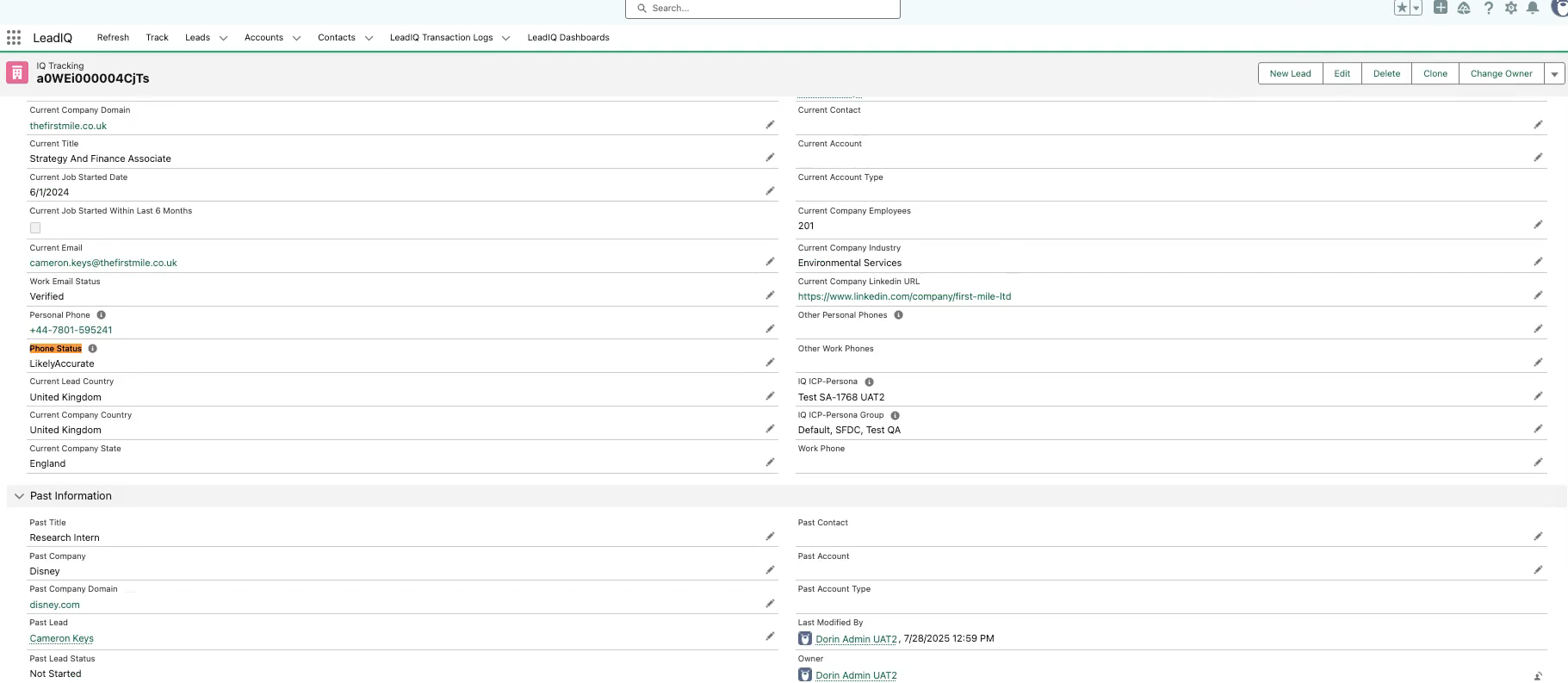Image resolution: width=1568 pixels, height=683 pixels.
Task: Show info tooltip for Phone Status
Action: click(93, 349)
